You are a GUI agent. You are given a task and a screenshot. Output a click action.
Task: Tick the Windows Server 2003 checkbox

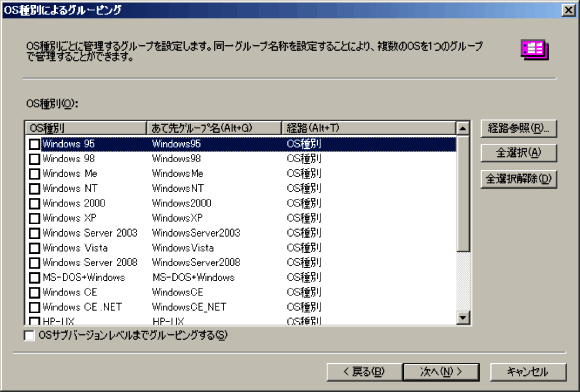[34, 233]
